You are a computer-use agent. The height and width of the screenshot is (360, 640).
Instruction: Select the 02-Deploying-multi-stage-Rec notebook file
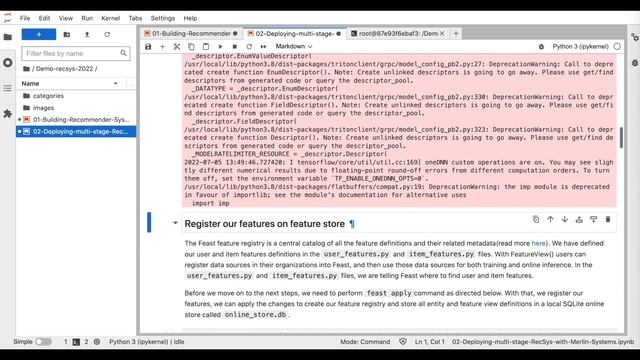(76, 131)
